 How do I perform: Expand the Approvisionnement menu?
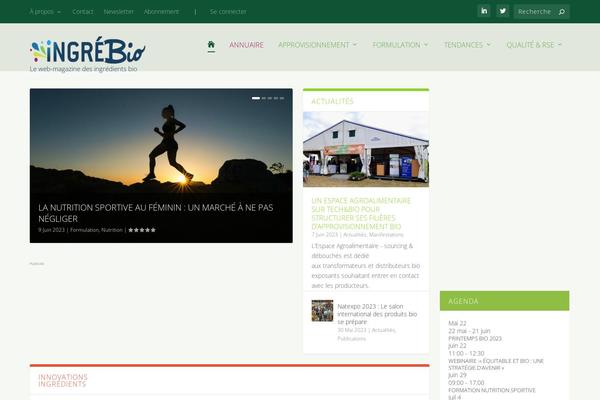click(x=317, y=45)
